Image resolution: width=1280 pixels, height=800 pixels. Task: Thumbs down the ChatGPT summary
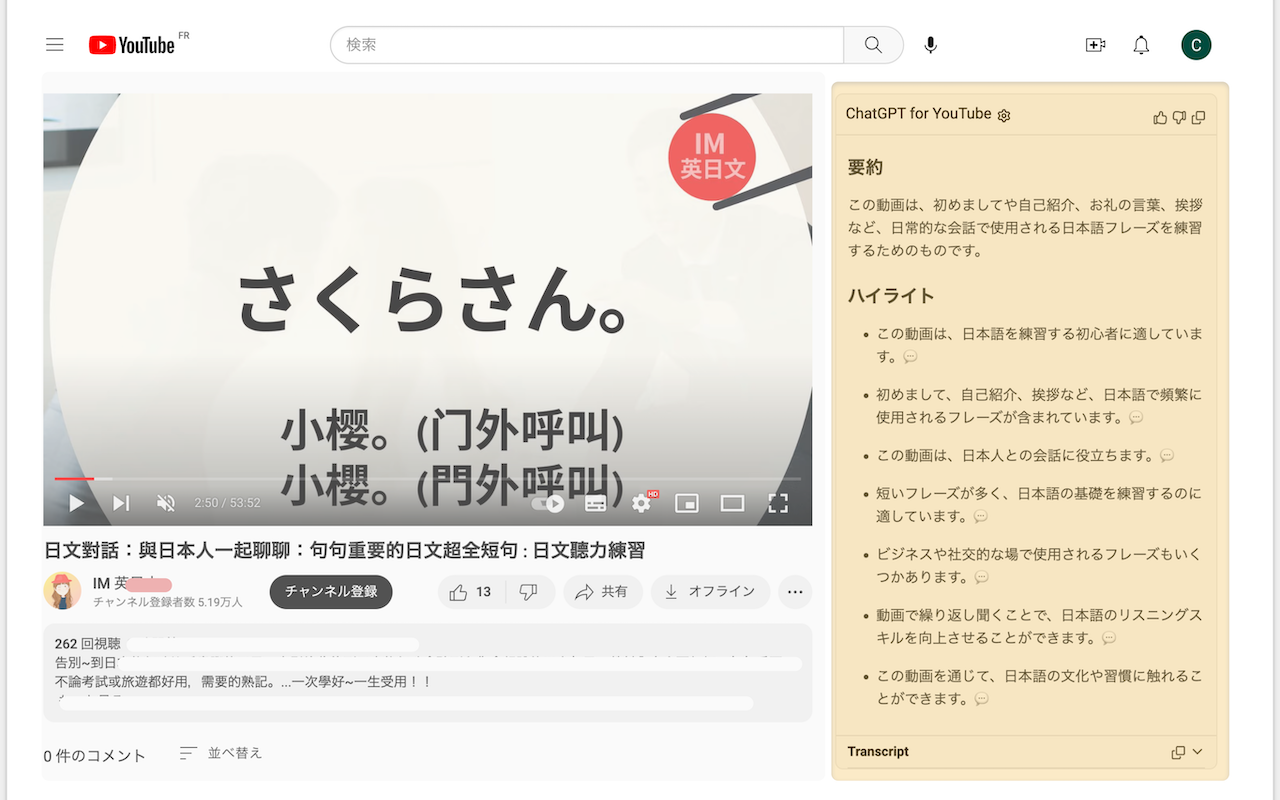click(1179, 117)
